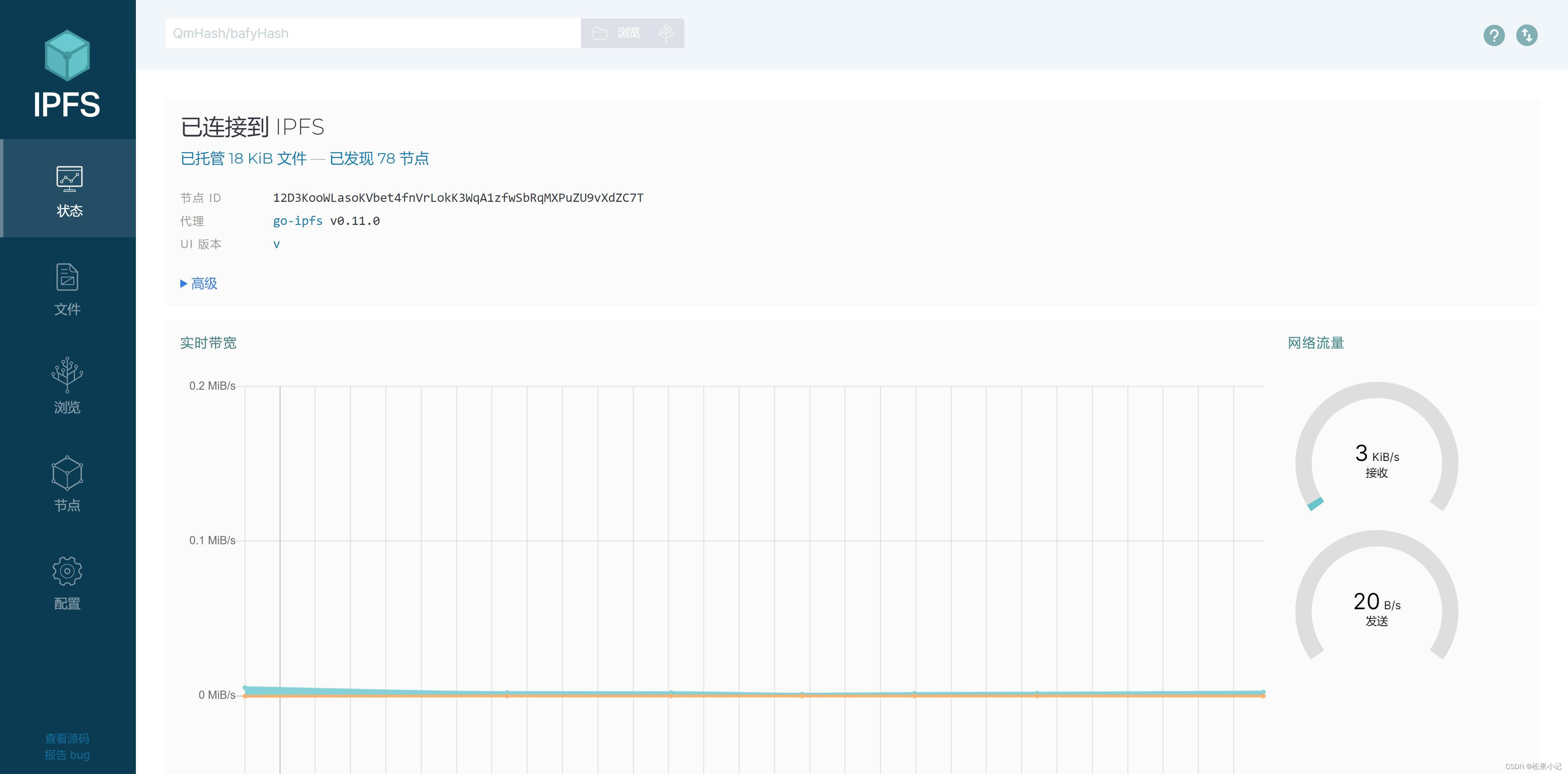Screen dimensions: 1568x774
Task: Click 已托管 18 KiB 文件 link
Action: point(243,159)
